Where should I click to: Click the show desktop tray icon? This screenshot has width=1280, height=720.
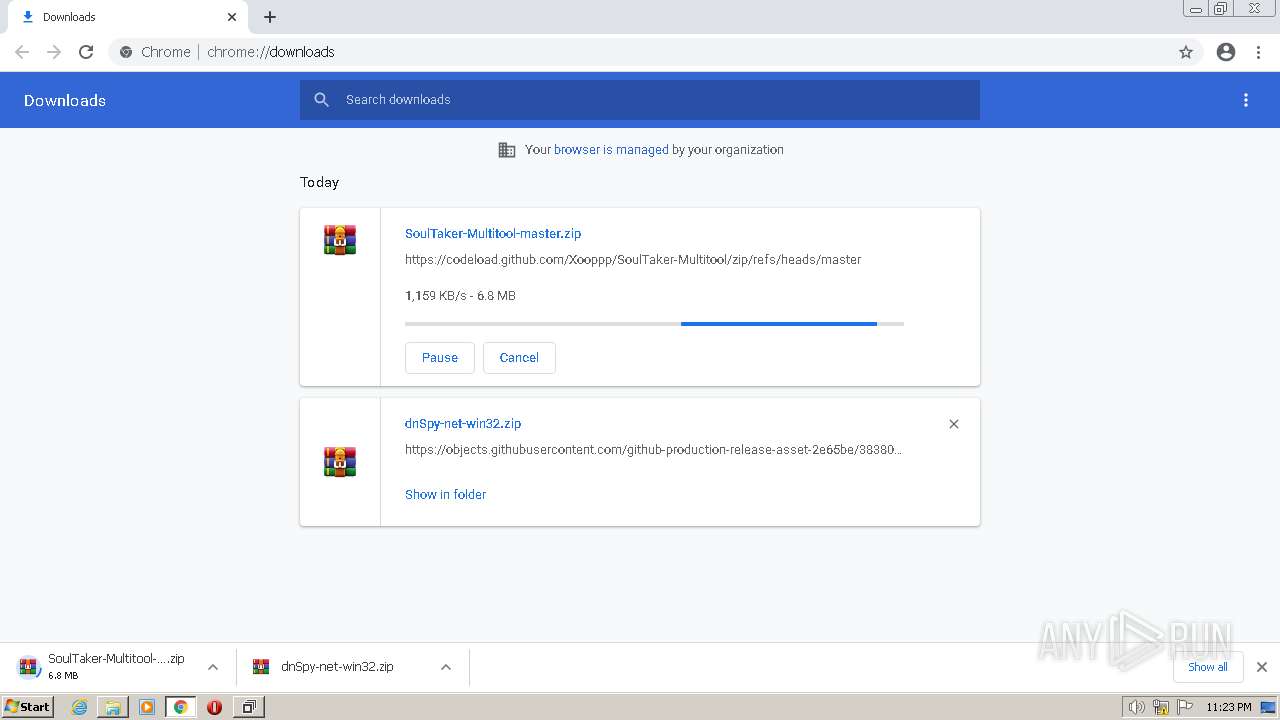[1268, 707]
